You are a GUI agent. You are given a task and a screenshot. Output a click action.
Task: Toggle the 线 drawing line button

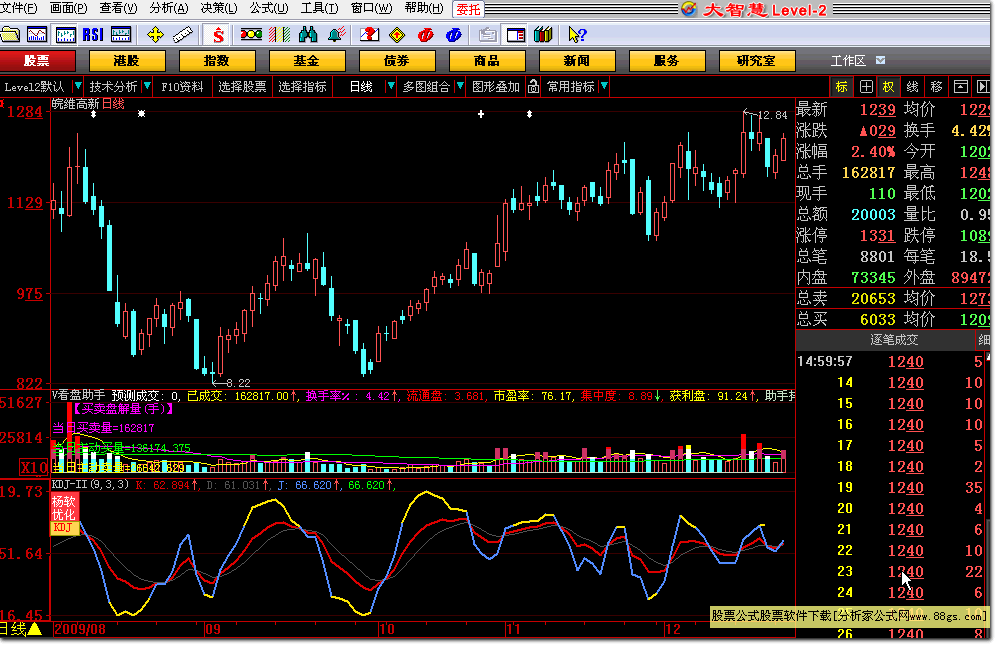(x=912, y=87)
